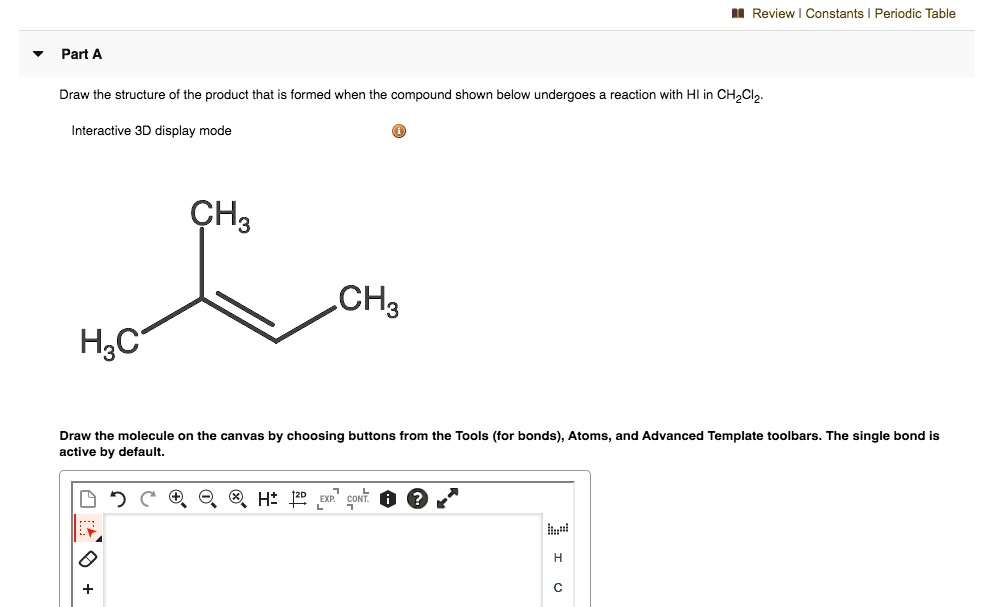Open the Periodic Table from the top bar

click(915, 14)
